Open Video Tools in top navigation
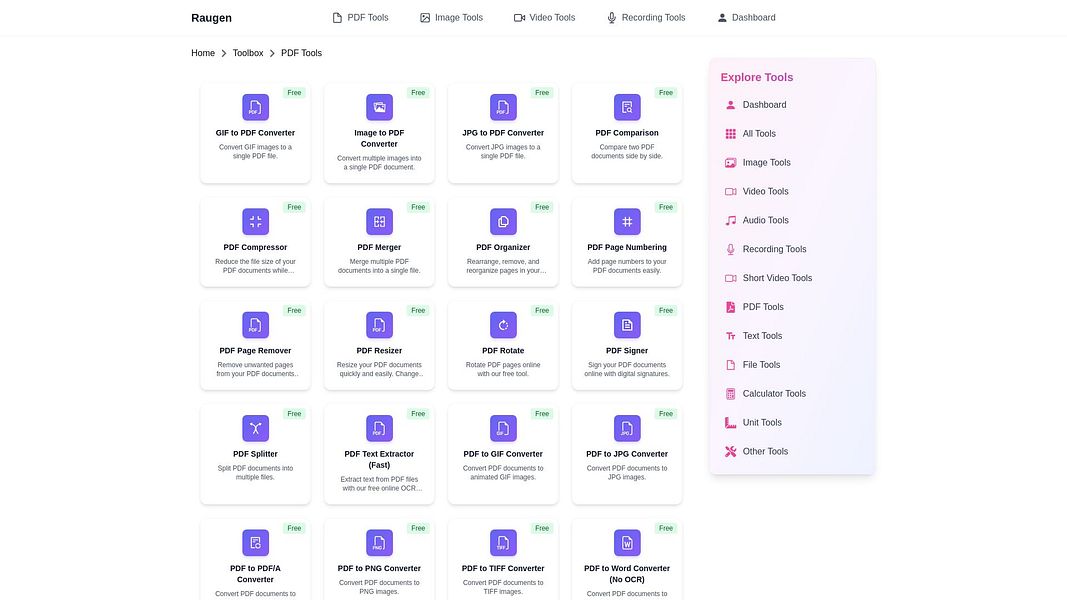This screenshot has width=1067, height=600. tap(544, 18)
